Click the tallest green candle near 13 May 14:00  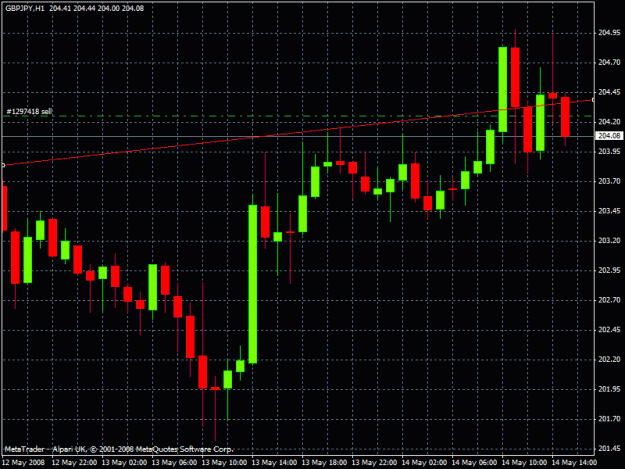253,284
